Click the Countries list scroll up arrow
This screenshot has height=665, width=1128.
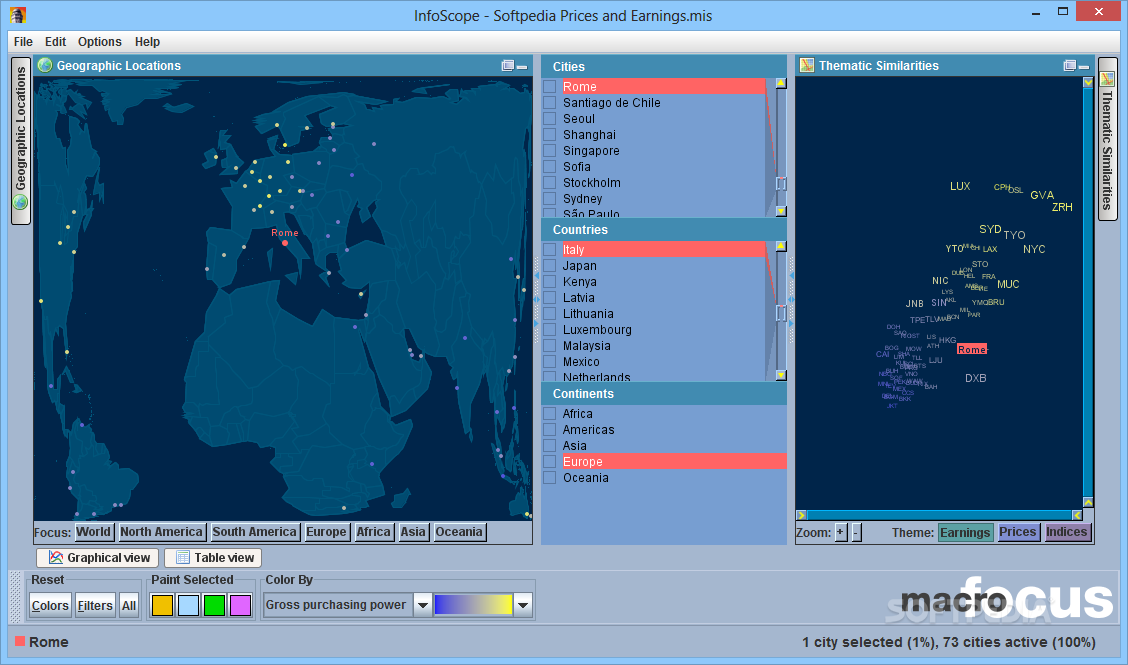tap(781, 246)
